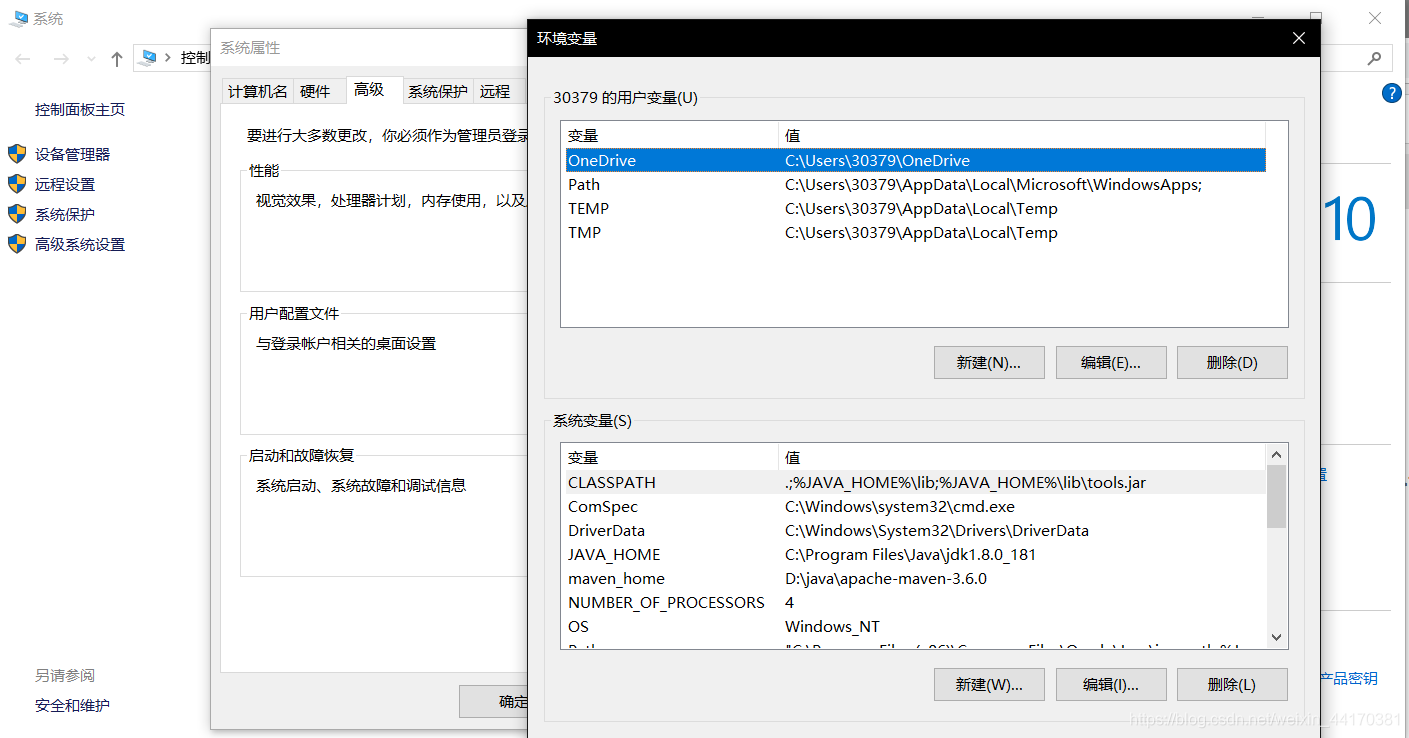Select the TMP user variable
1409x738 pixels.
coord(915,232)
